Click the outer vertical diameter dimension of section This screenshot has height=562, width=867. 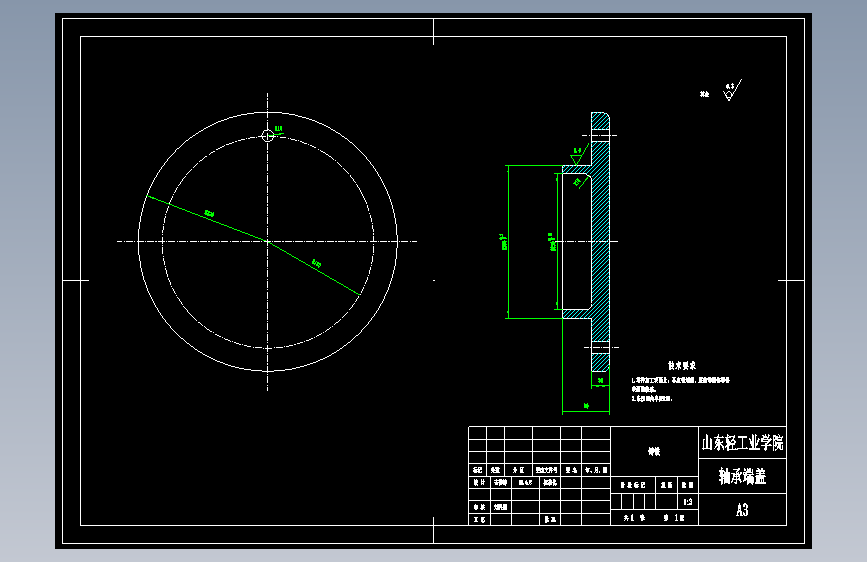click(x=504, y=242)
